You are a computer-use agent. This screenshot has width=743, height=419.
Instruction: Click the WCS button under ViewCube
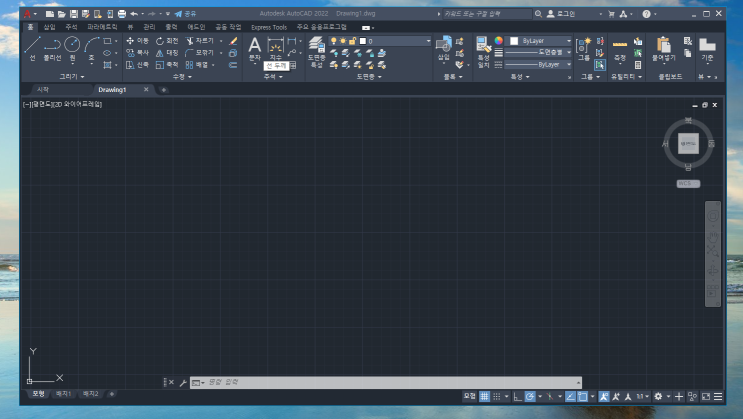pyautogui.click(x=688, y=183)
